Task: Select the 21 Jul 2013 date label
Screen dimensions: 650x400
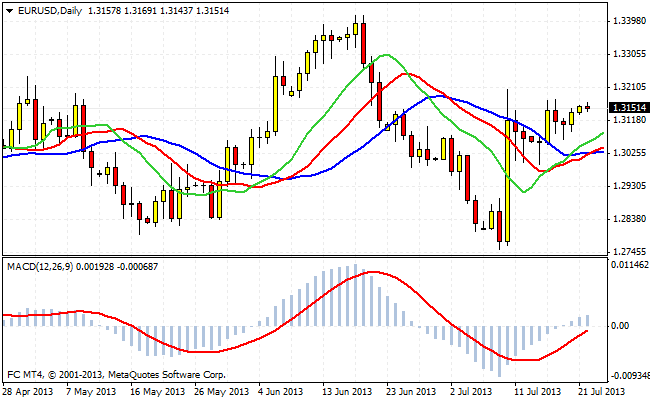Action: (x=602, y=392)
